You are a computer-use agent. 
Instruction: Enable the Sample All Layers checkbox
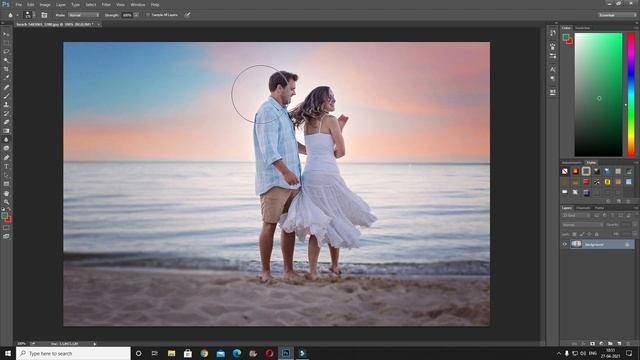pos(148,15)
